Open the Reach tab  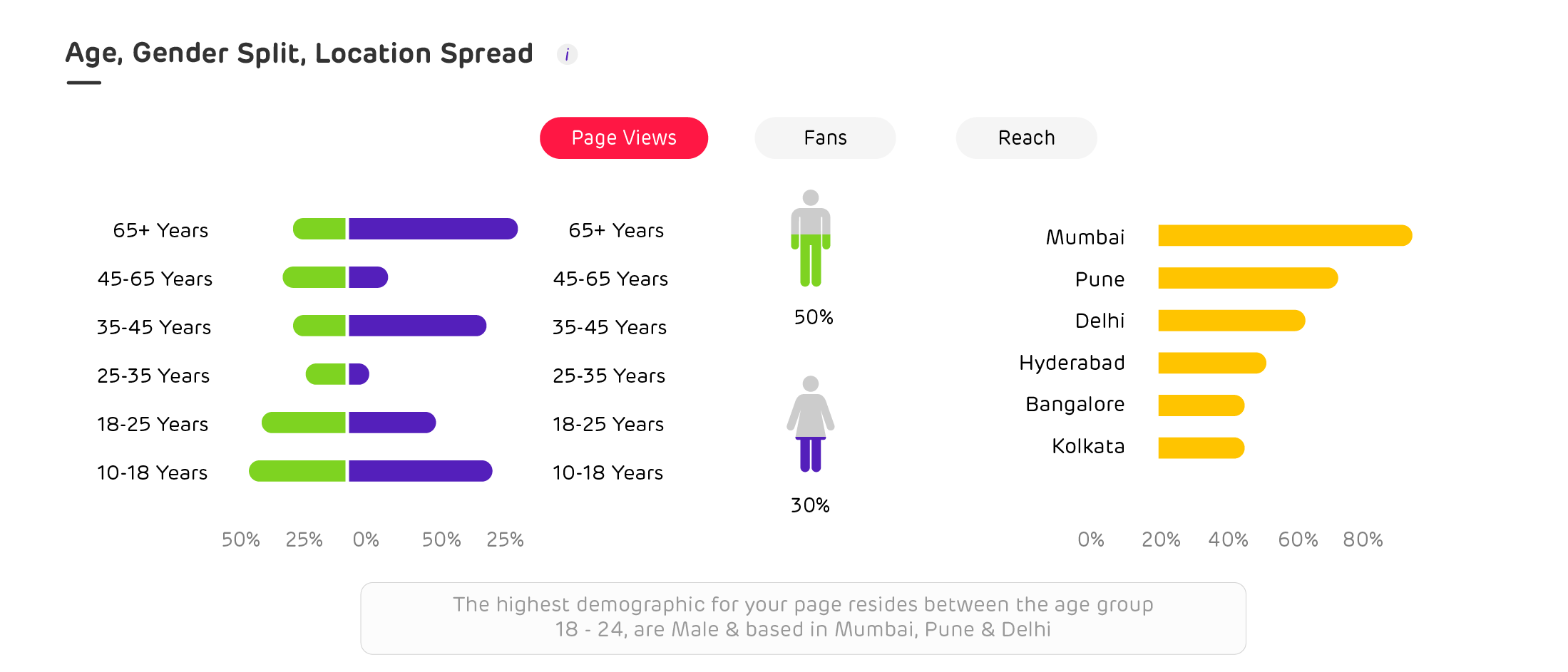pos(1026,138)
